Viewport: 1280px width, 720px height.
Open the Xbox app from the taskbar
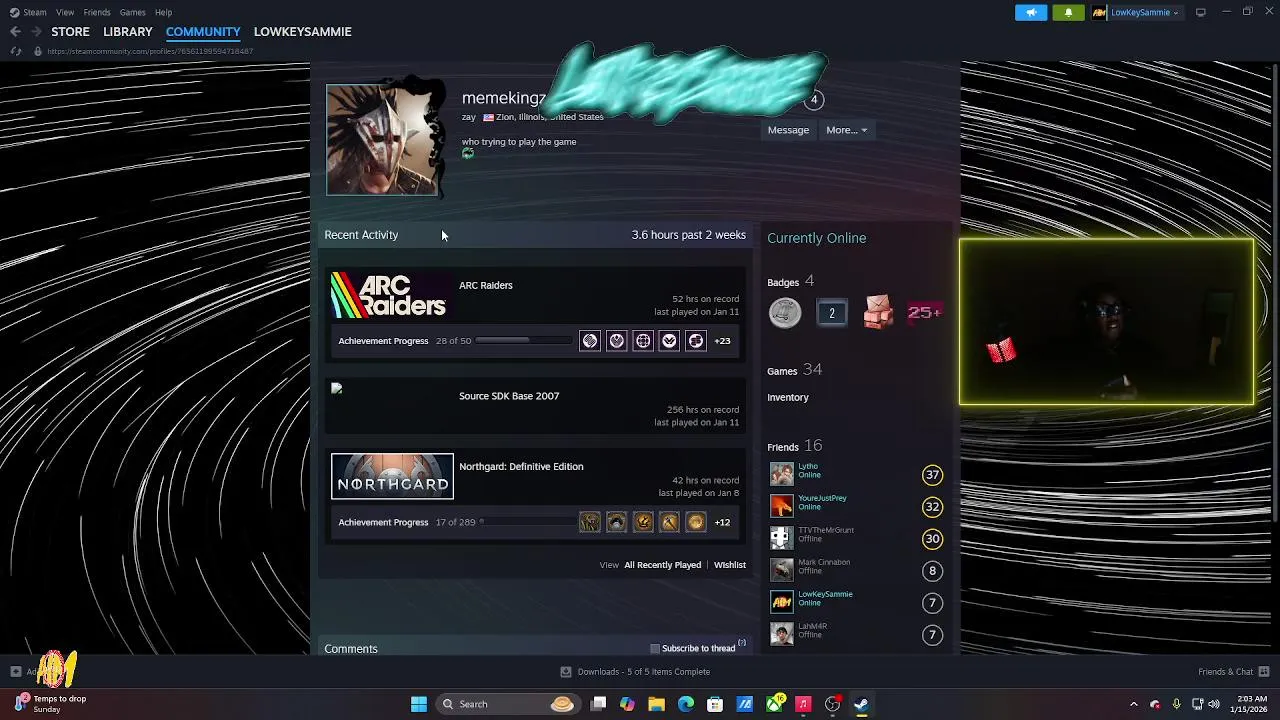pos(774,704)
